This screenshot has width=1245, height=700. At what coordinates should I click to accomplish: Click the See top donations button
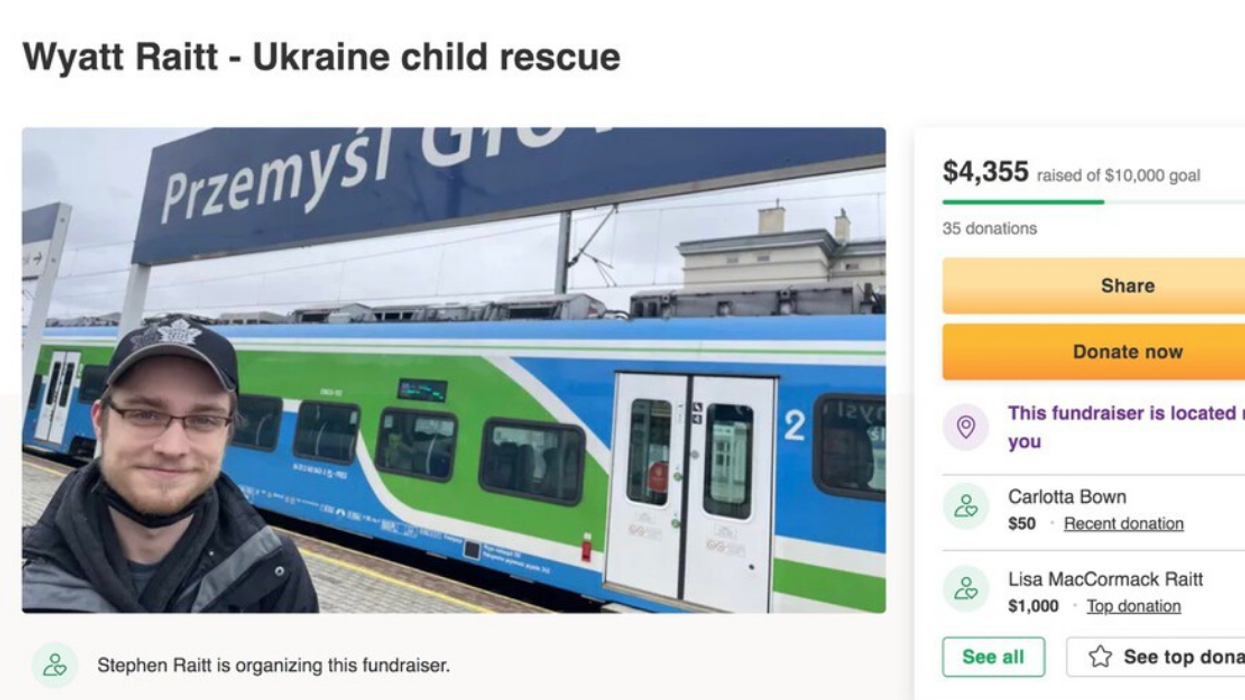(1160, 657)
